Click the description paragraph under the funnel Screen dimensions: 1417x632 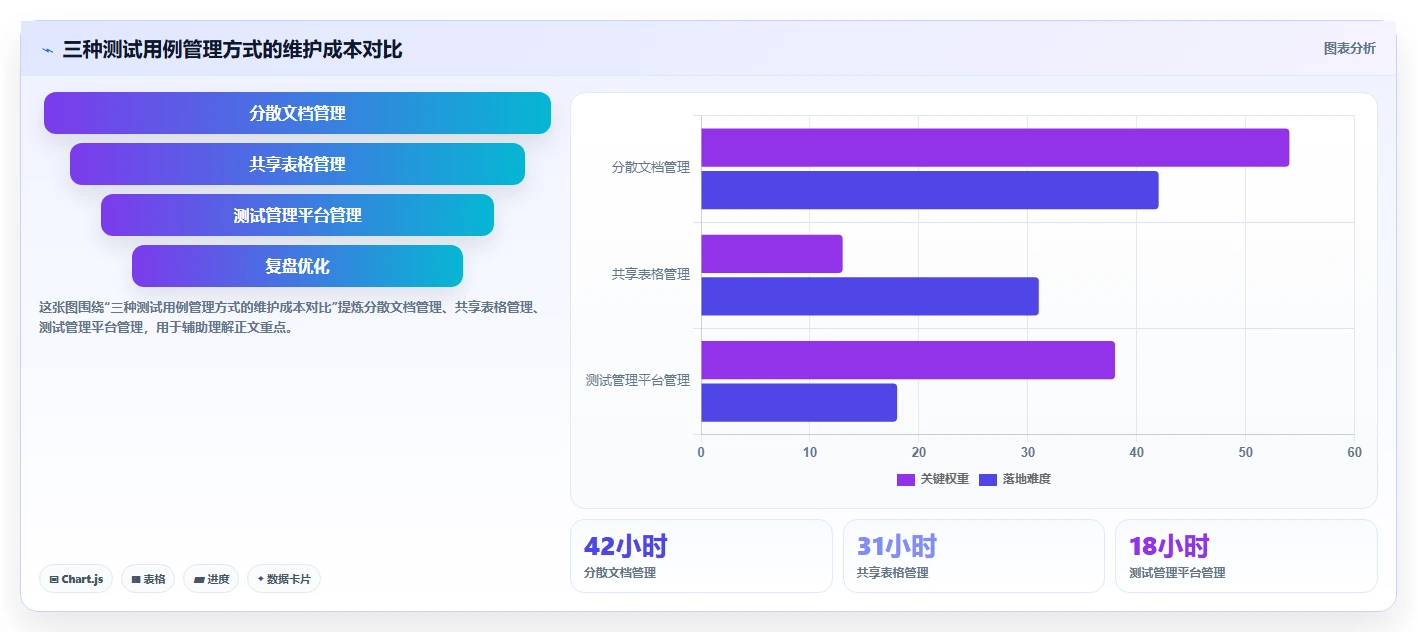tap(290, 317)
